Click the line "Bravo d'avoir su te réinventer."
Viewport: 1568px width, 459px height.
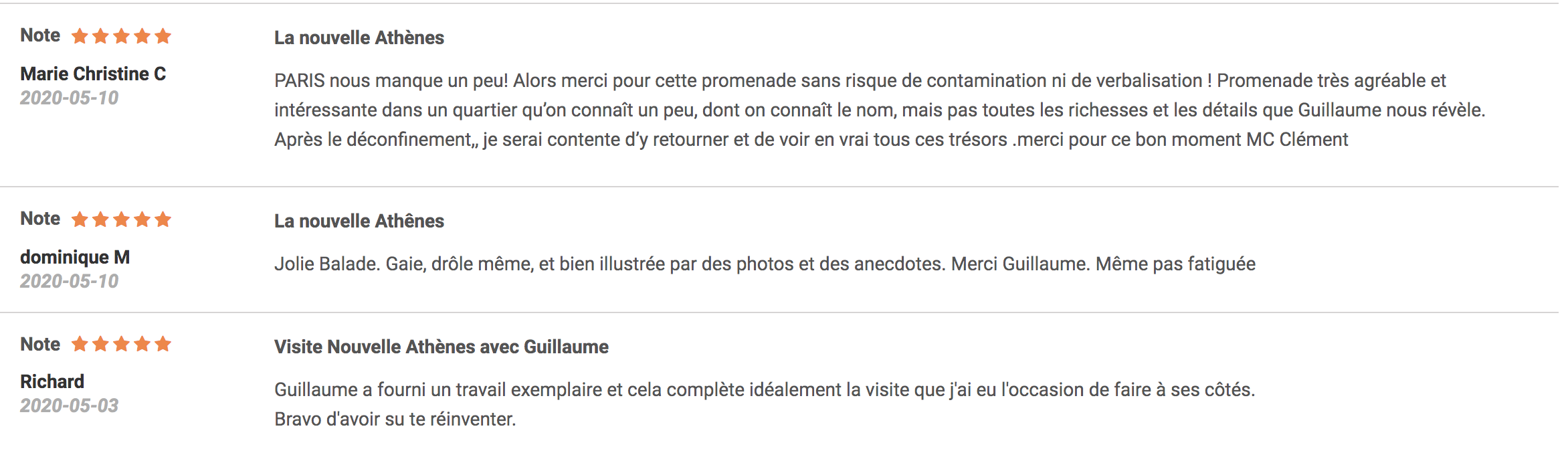coord(395,419)
